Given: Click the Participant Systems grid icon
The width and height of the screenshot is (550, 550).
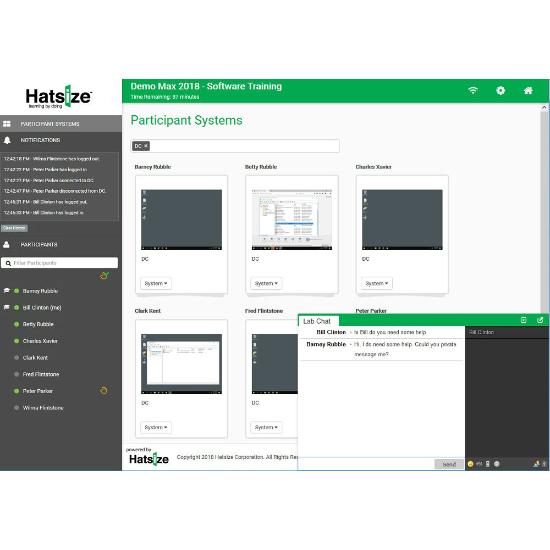Looking at the screenshot, I should pyautogui.click(x=7, y=124).
